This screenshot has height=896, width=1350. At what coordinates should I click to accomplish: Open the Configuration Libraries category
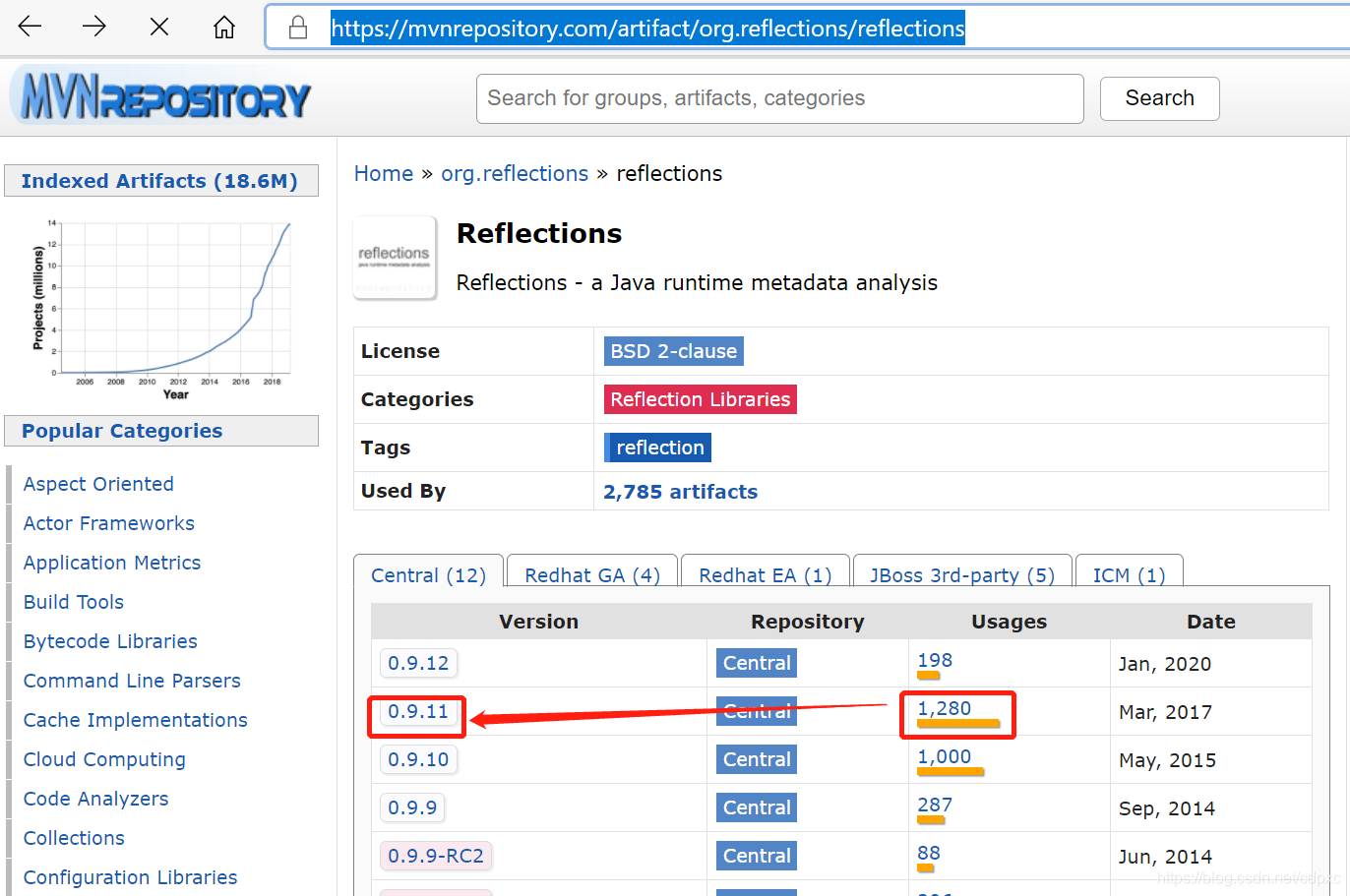coord(130,877)
